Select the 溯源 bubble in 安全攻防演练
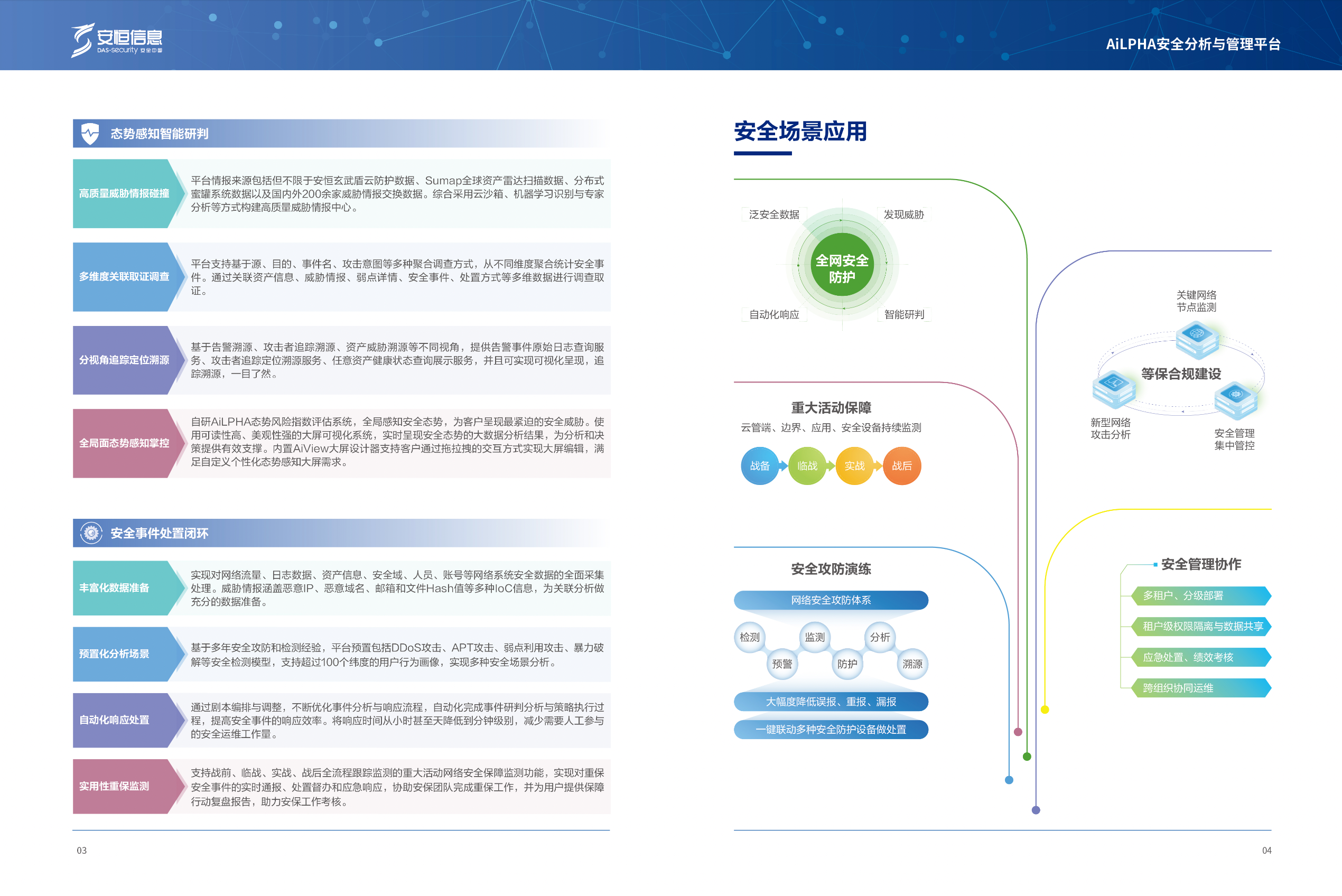Viewport: 1342px width, 896px height. click(914, 664)
